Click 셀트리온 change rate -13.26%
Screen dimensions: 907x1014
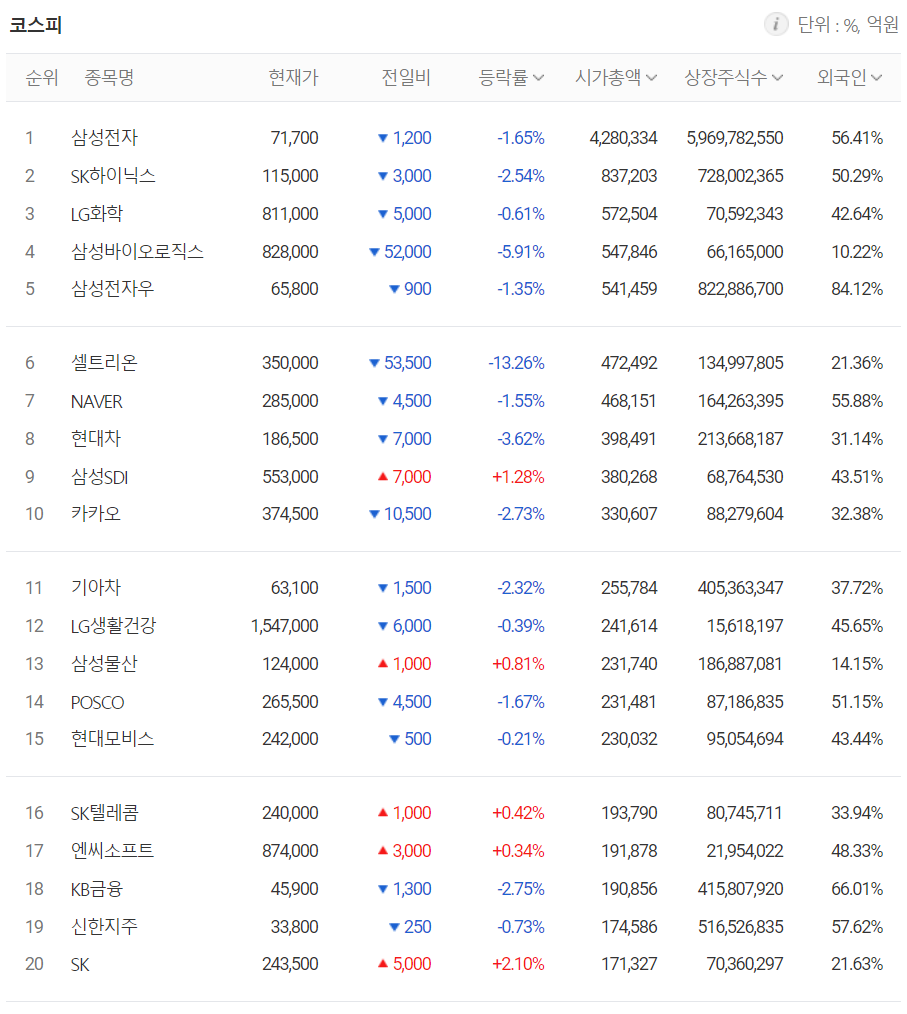[x=517, y=363]
